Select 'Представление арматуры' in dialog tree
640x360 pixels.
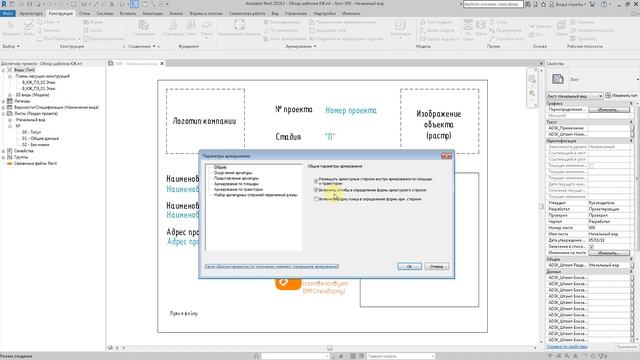236,178
